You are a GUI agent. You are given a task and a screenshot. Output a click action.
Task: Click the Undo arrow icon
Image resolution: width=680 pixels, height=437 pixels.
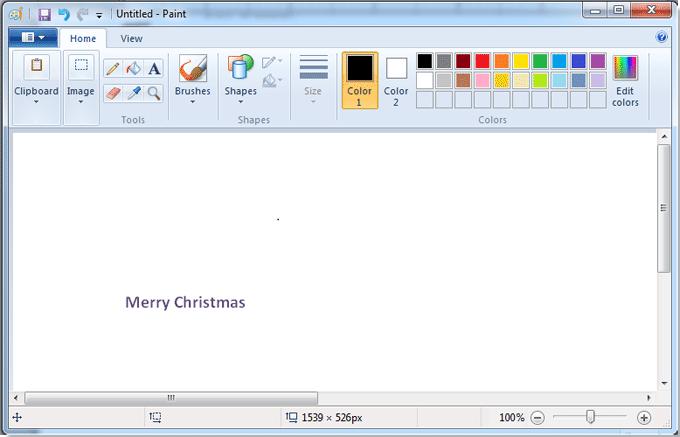tap(64, 14)
